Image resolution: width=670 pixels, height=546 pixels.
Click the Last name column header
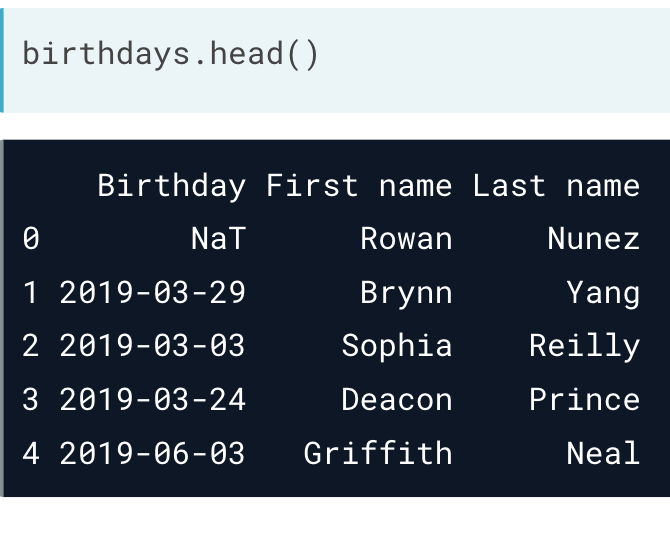(x=556, y=186)
